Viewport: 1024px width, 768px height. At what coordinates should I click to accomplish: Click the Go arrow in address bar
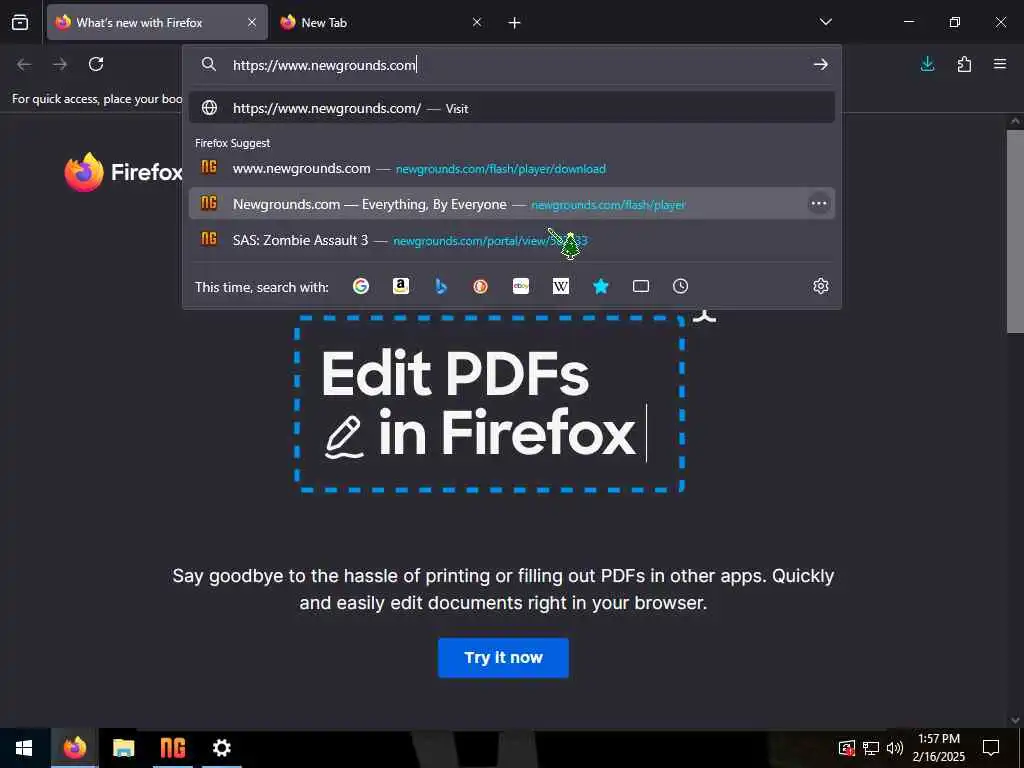coord(821,65)
